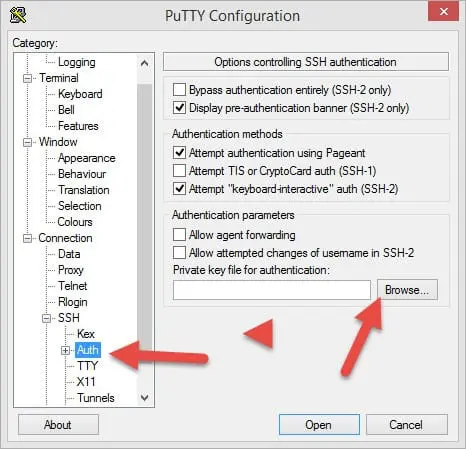This screenshot has width=466, height=449.
Task: Toggle keyboard-interactive auth checkbox
Action: tap(179, 189)
